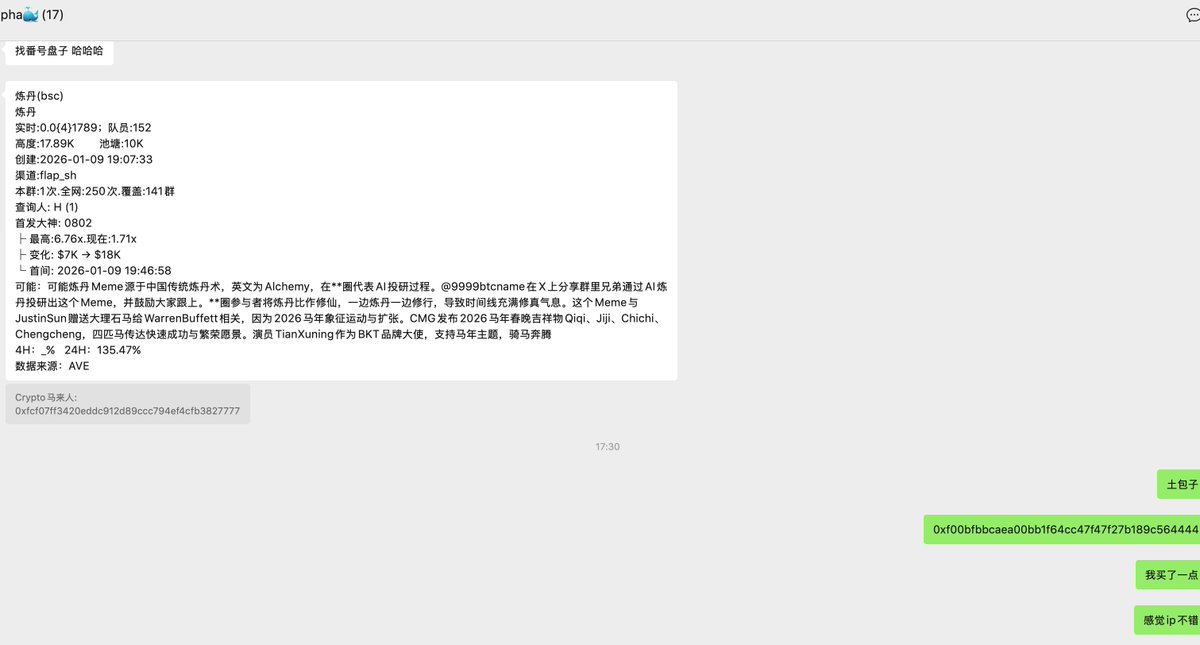Select the green message 感觉ip不错

pyautogui.click(x=1168, y=620)
